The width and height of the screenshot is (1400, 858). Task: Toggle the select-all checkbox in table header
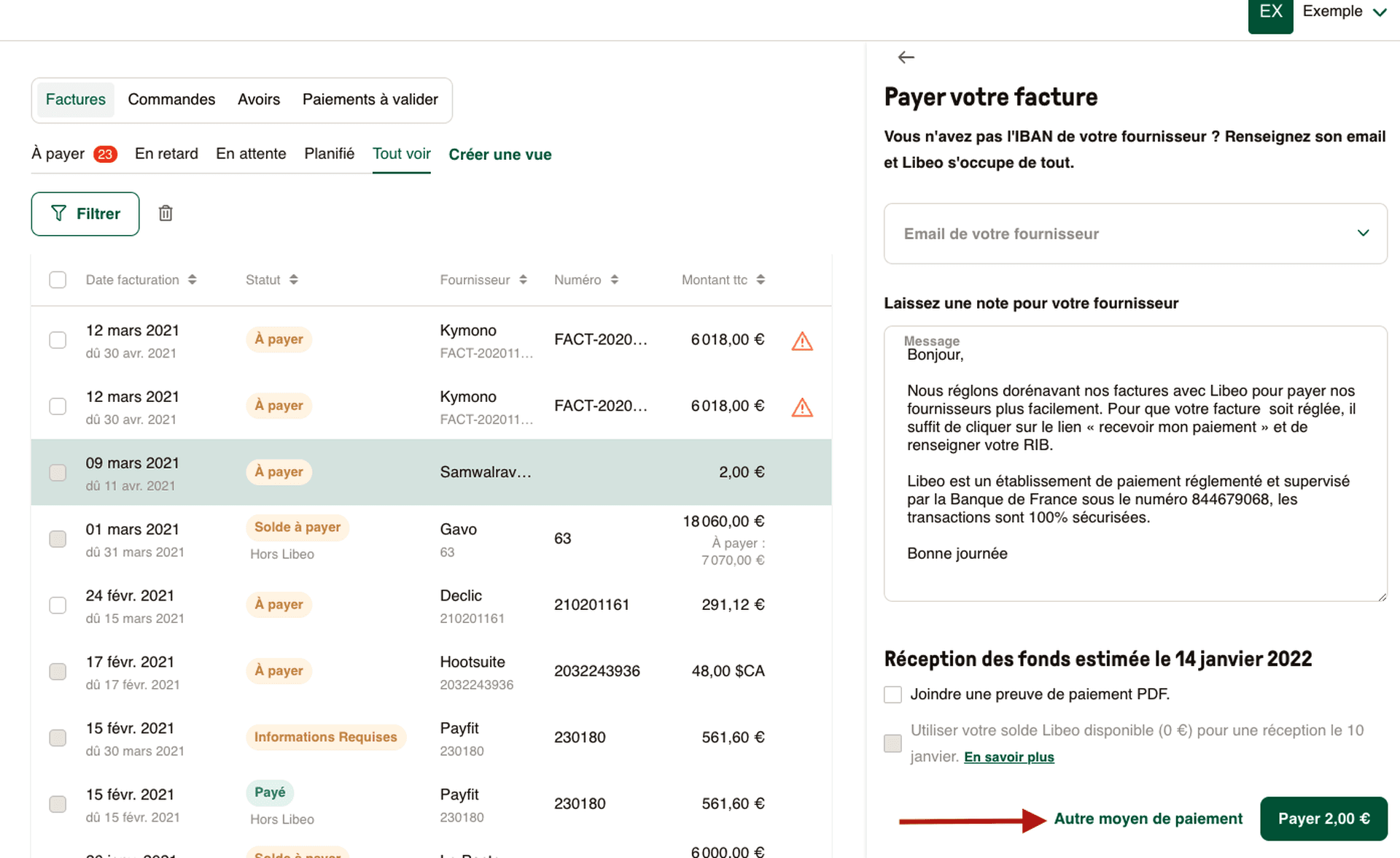(x=58, y=279)
